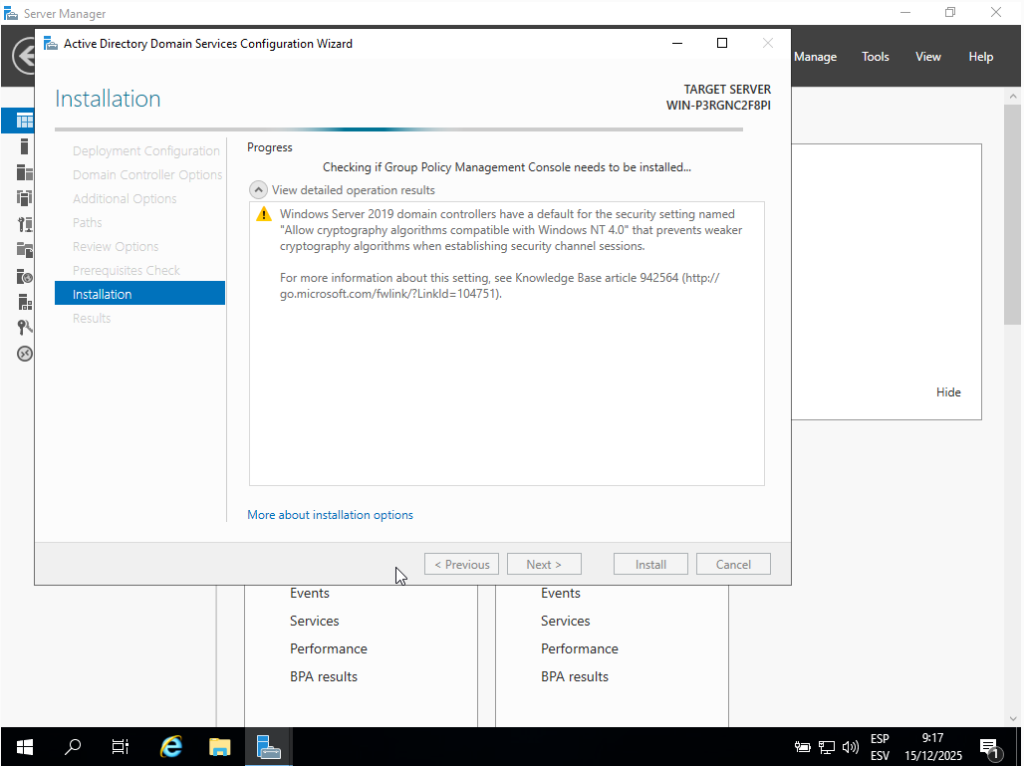
Task: Select the Local Server single-tower icon in sidebar
Action: tap(25, 146)
